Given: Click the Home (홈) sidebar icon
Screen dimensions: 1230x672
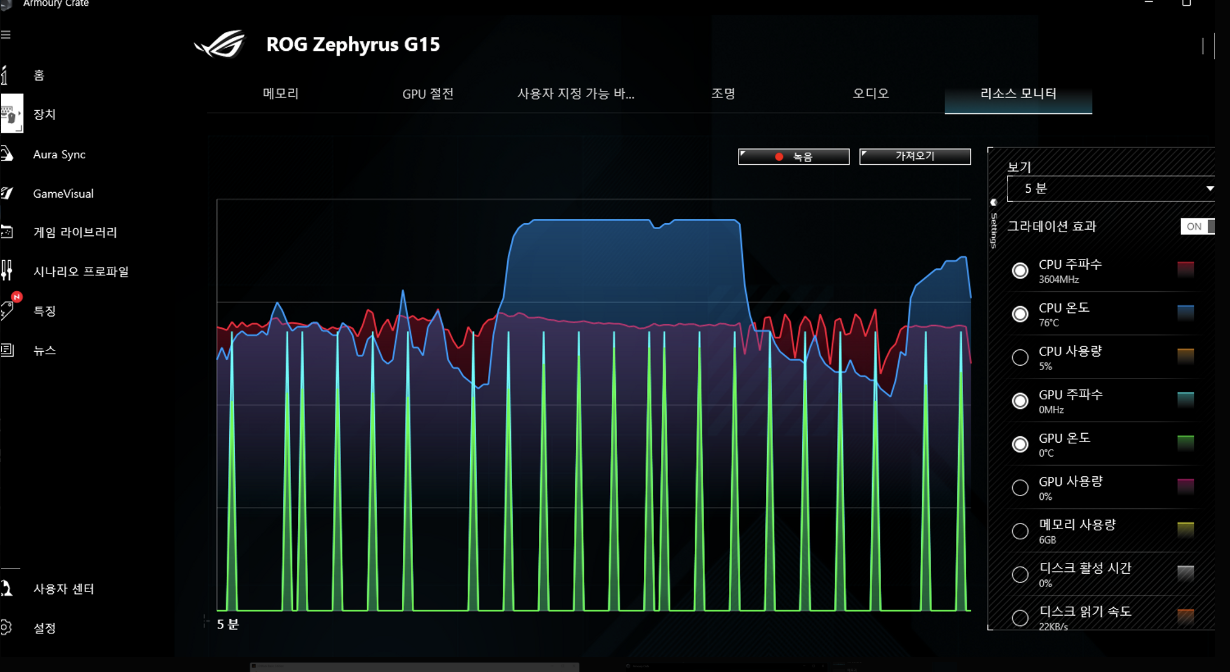Looking at the screenshot, I should [x=5, y=75].
